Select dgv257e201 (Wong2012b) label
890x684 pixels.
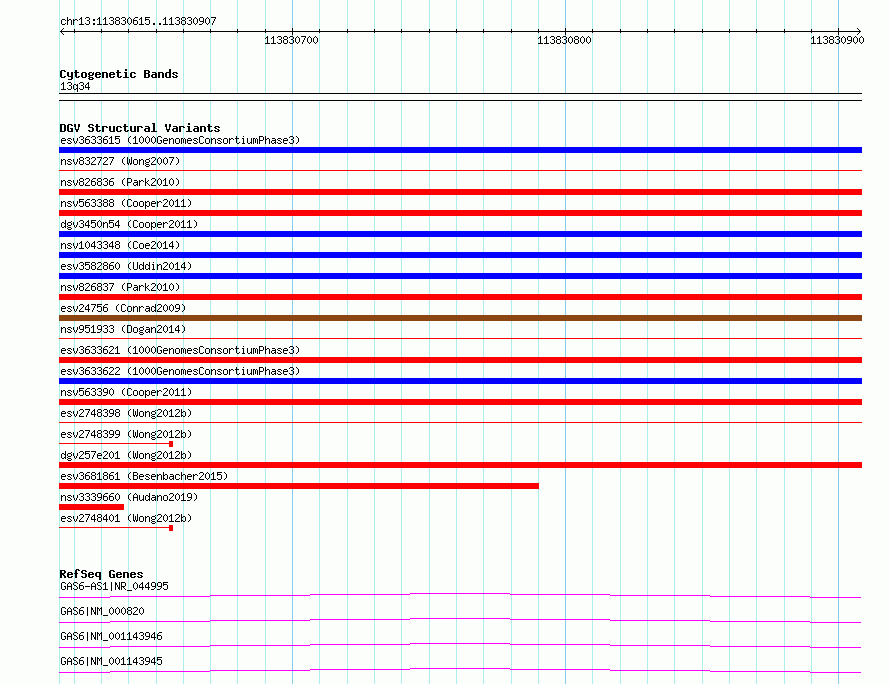126,455
